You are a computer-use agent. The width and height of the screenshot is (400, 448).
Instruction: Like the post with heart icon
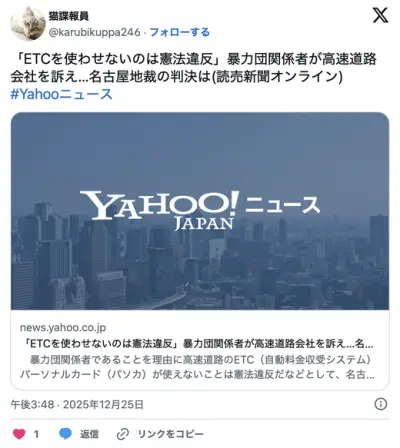pyautogui.click(x=19, y=434)
